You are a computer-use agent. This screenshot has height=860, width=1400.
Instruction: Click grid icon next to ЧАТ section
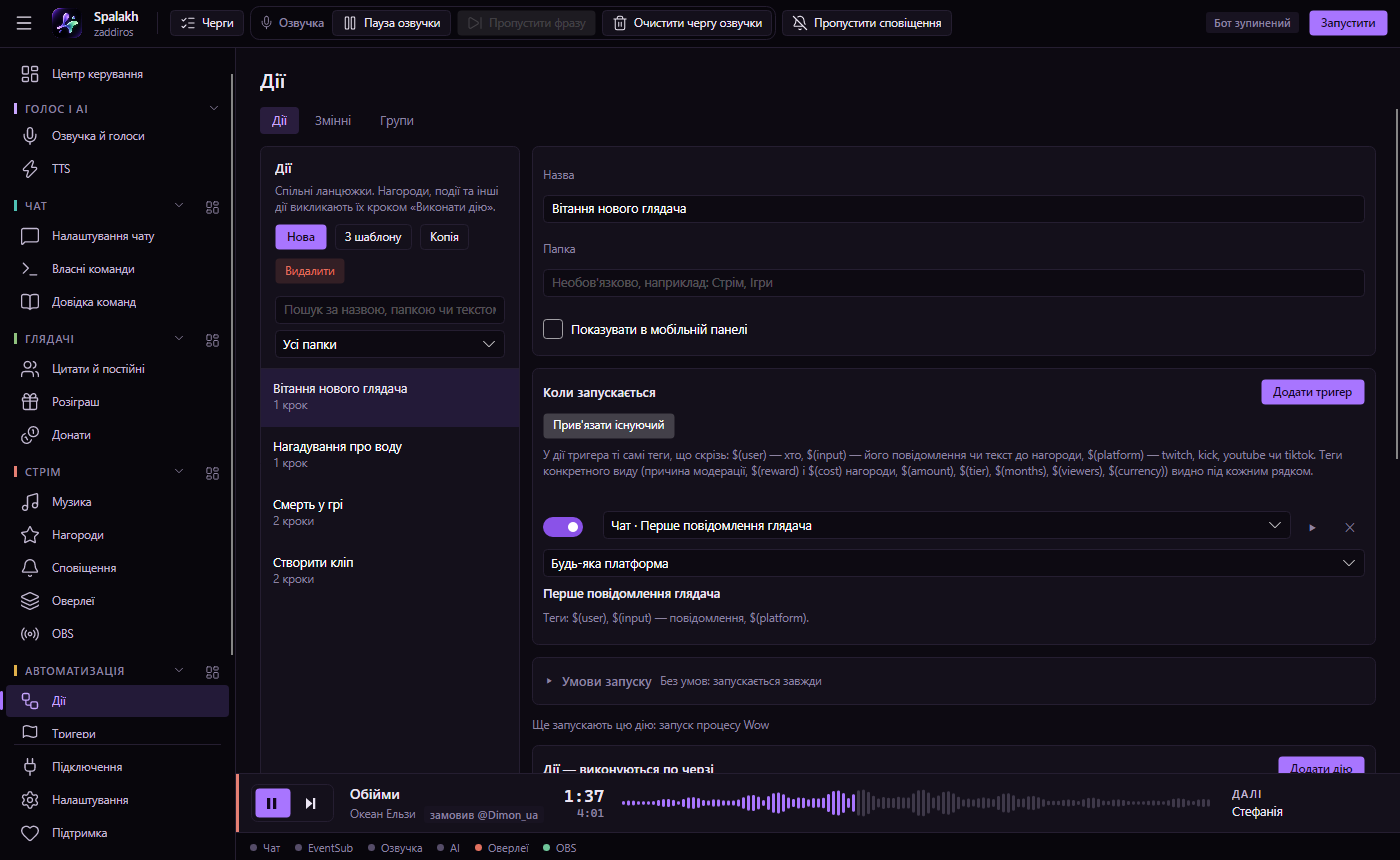coord(212,207)
